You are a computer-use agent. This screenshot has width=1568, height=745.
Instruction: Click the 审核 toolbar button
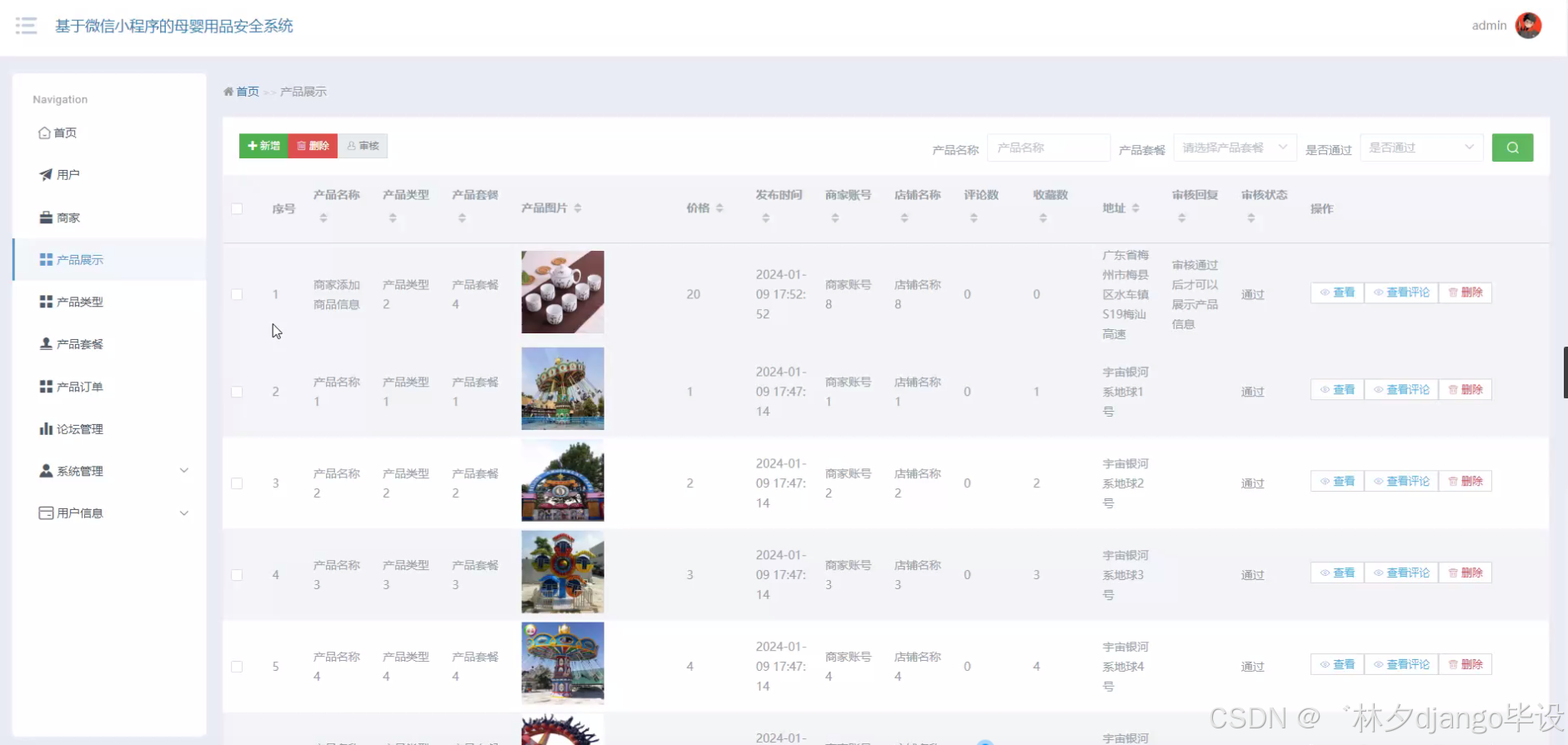(363, 146)
